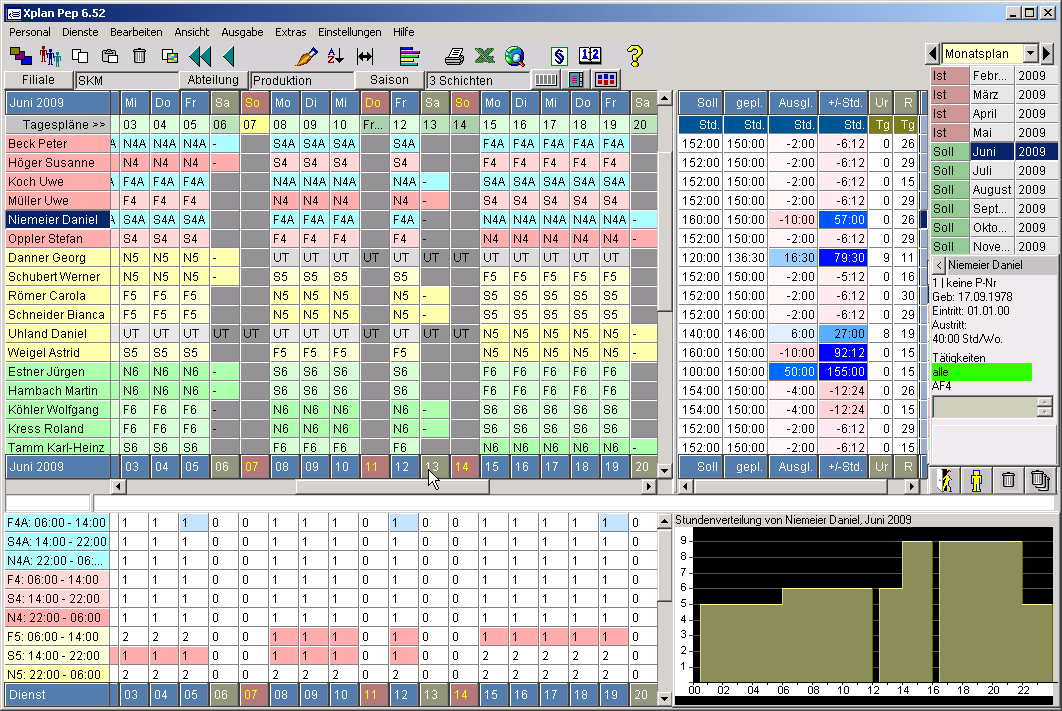Click the printer icon in toolbar
The width and height of the screenshot is (1062, 711).
tap(455, 56)
